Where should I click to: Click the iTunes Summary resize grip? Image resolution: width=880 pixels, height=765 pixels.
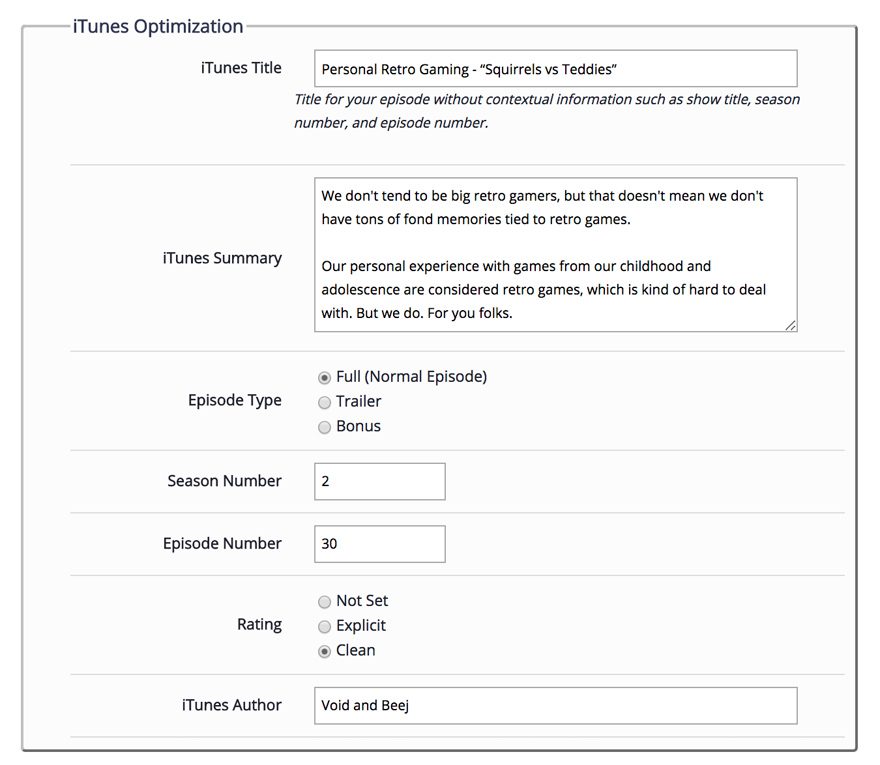click(791, 327)
